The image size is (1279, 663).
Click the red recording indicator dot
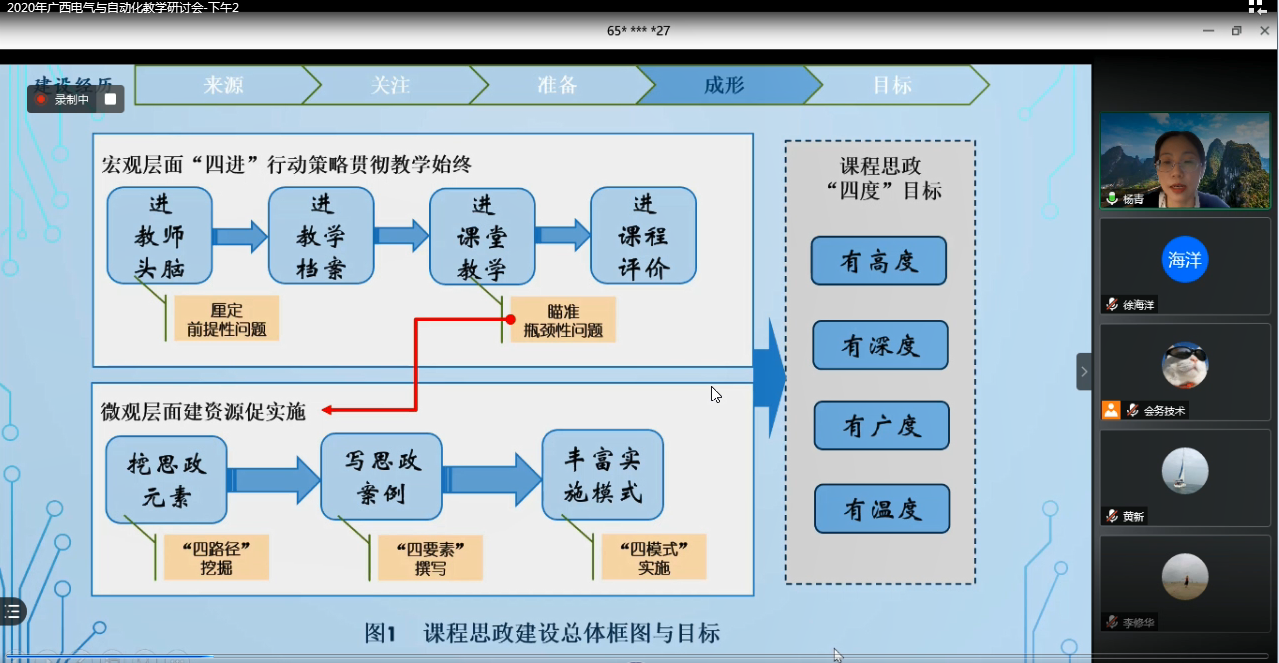[41, 99]
